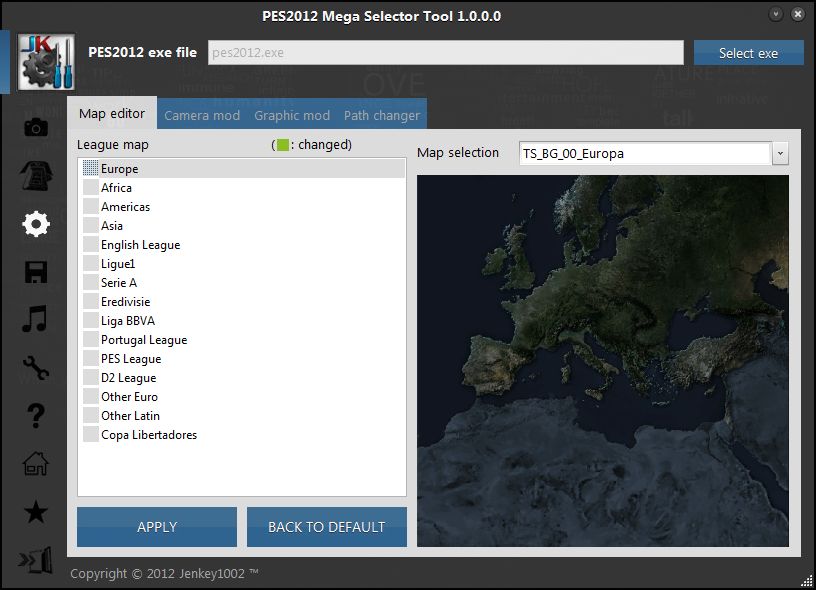Open help via question mark icon
This screenshot has height=590, width=816.
click(36, 416)
